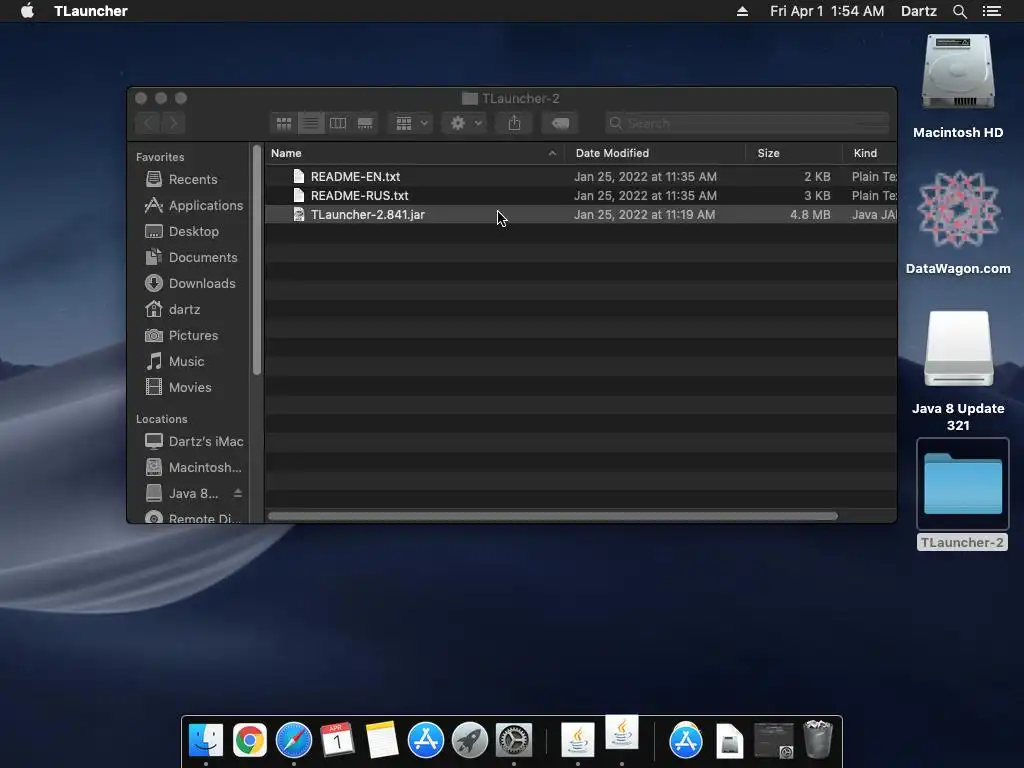
Task: Open Finder from the Dock
Action: pyautogui.click(x=206, y=740)
